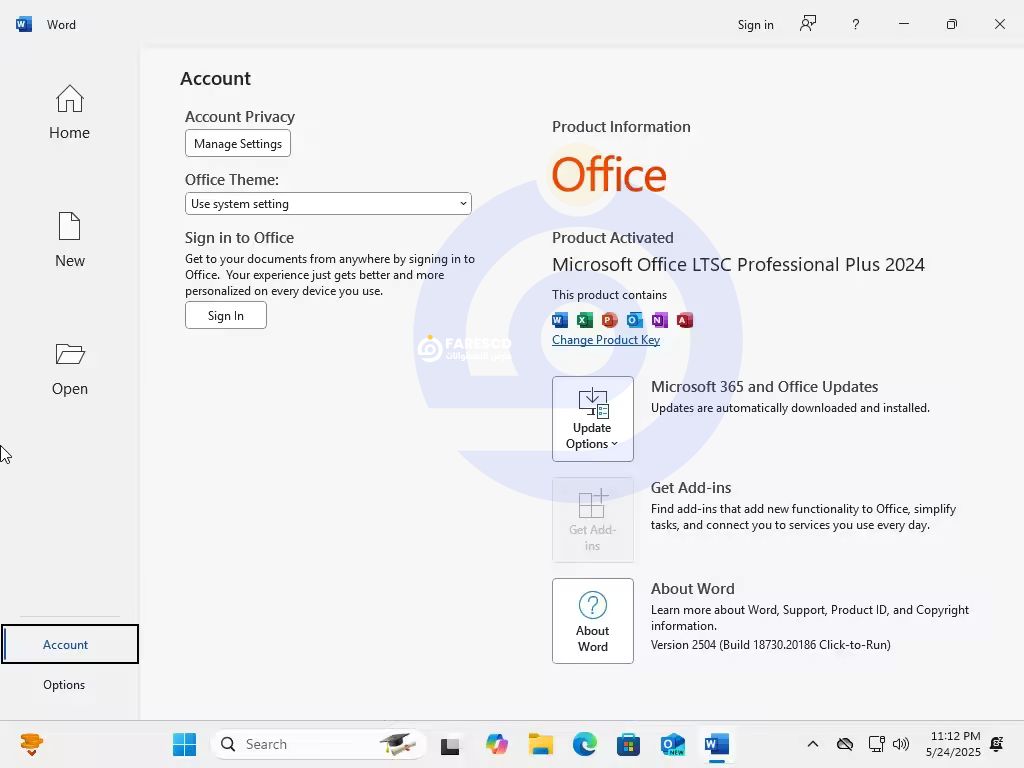Click the 'Microsoft 365 and Office Updates' heading
The image size is (1024, 768).
764,387
